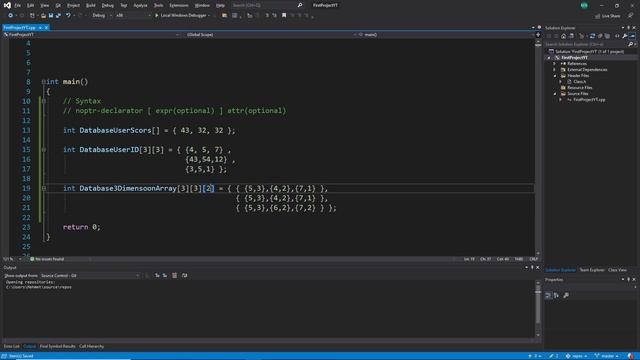Expand the References node
The image size is (640, 360).
point(555,64)
